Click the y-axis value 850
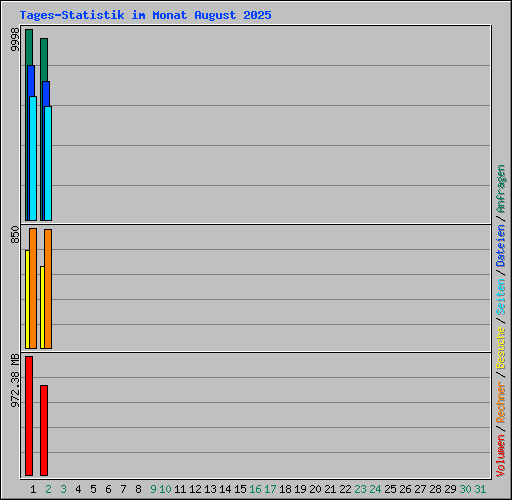 (15, 235)
